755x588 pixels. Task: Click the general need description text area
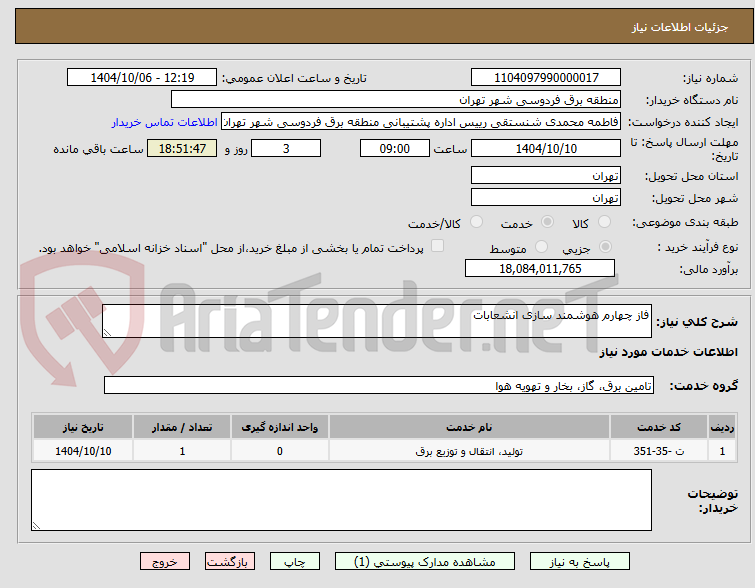(x=377, y=321)
